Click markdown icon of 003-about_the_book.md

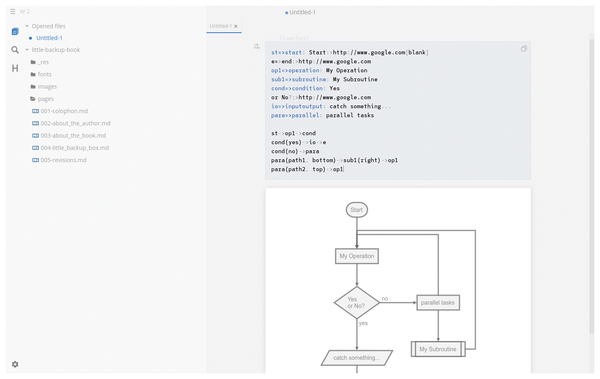(35, 136)
